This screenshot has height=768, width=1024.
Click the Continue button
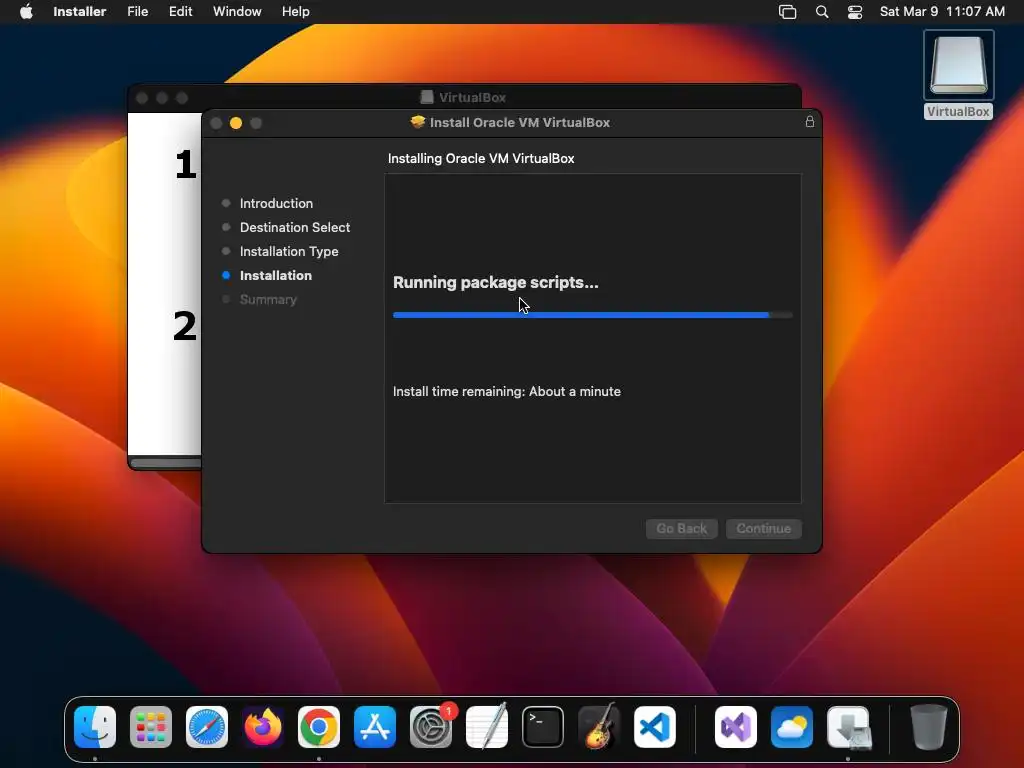point(763,528)
